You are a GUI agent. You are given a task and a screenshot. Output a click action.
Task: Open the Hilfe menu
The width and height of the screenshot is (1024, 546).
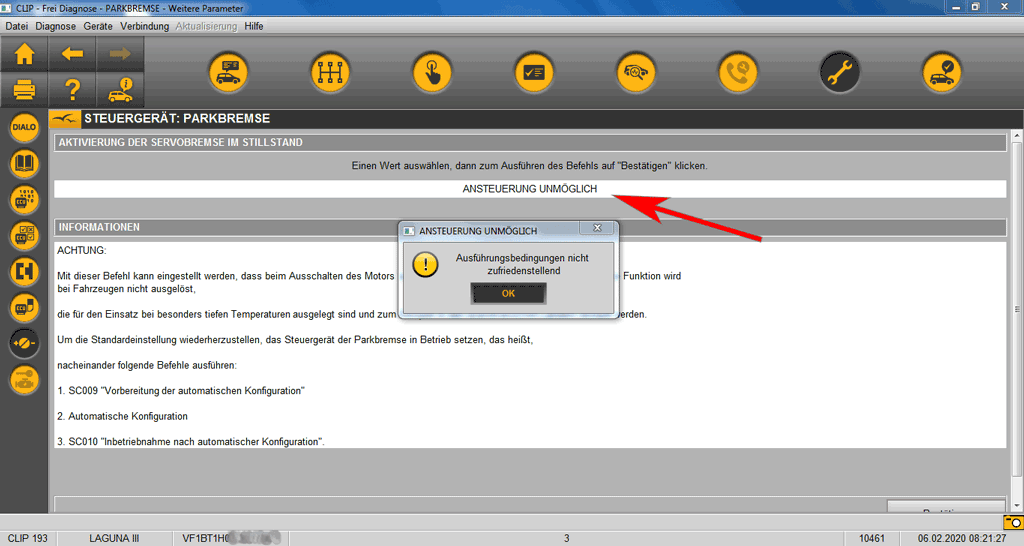point(254,26)
